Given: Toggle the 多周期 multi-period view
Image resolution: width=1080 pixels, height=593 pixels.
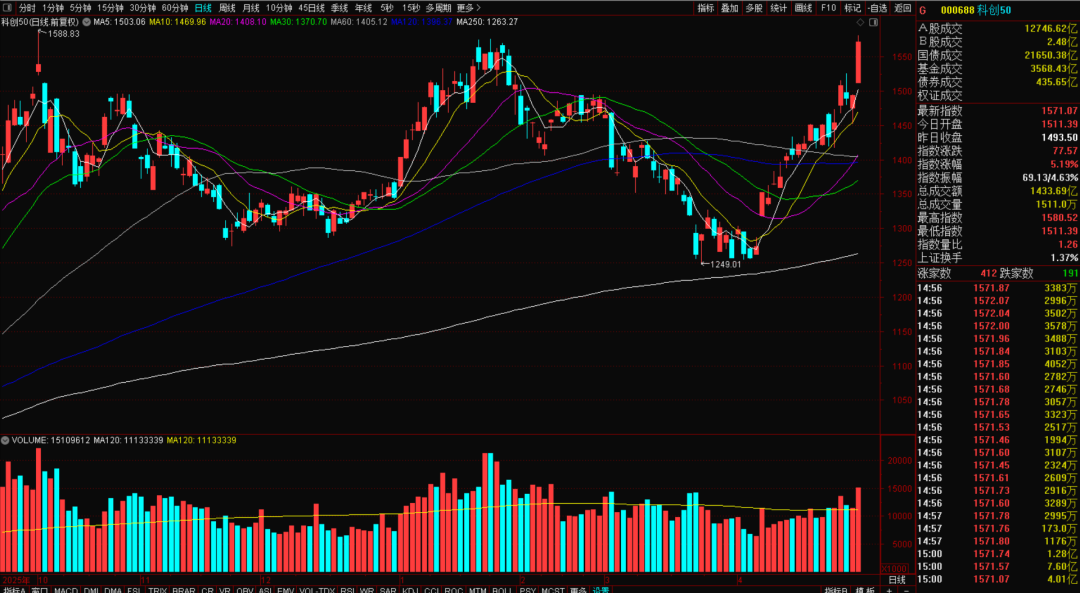Looking at the screenshot, I should point(438,8).
